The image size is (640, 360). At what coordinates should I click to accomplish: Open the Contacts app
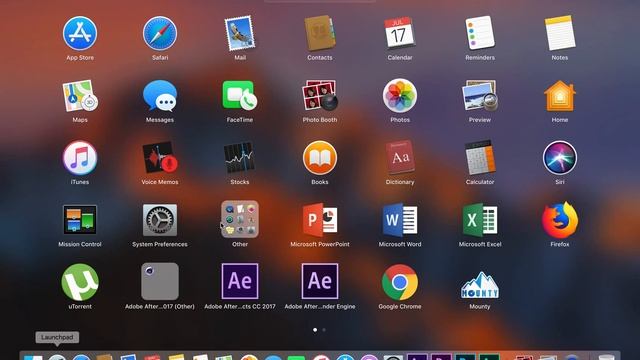coord(320,33)
